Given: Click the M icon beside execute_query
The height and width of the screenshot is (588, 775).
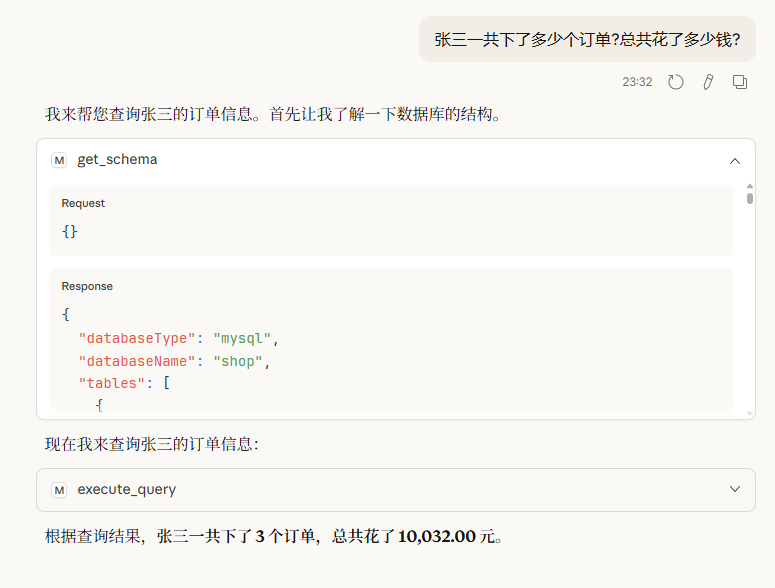Looking at the screenshot, I should tap(59, 490).
